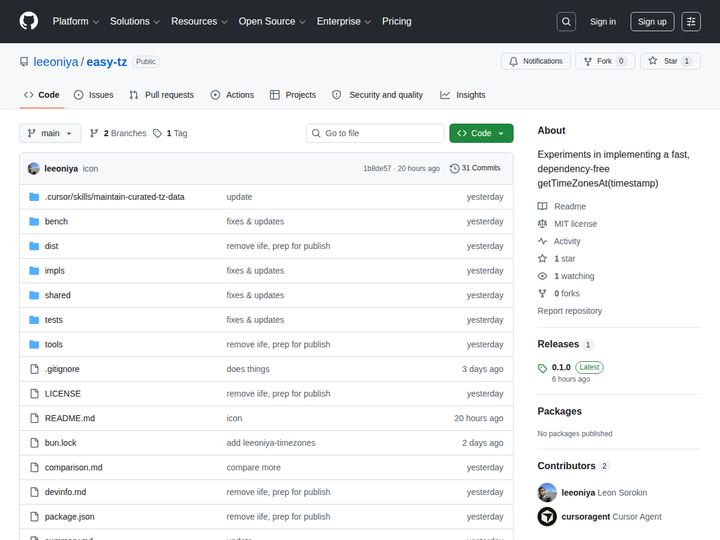Screen dimensions: 720x540
Task: Open release 0.1.0
Action: pos(561,367)
